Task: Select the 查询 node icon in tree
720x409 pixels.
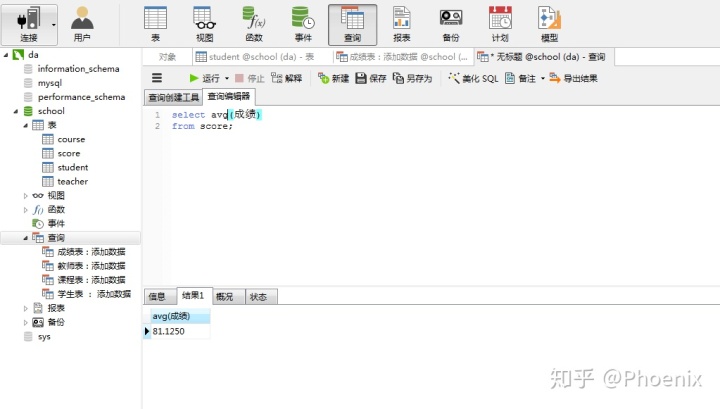Action: pyautogui.click(x=38, y=238)
